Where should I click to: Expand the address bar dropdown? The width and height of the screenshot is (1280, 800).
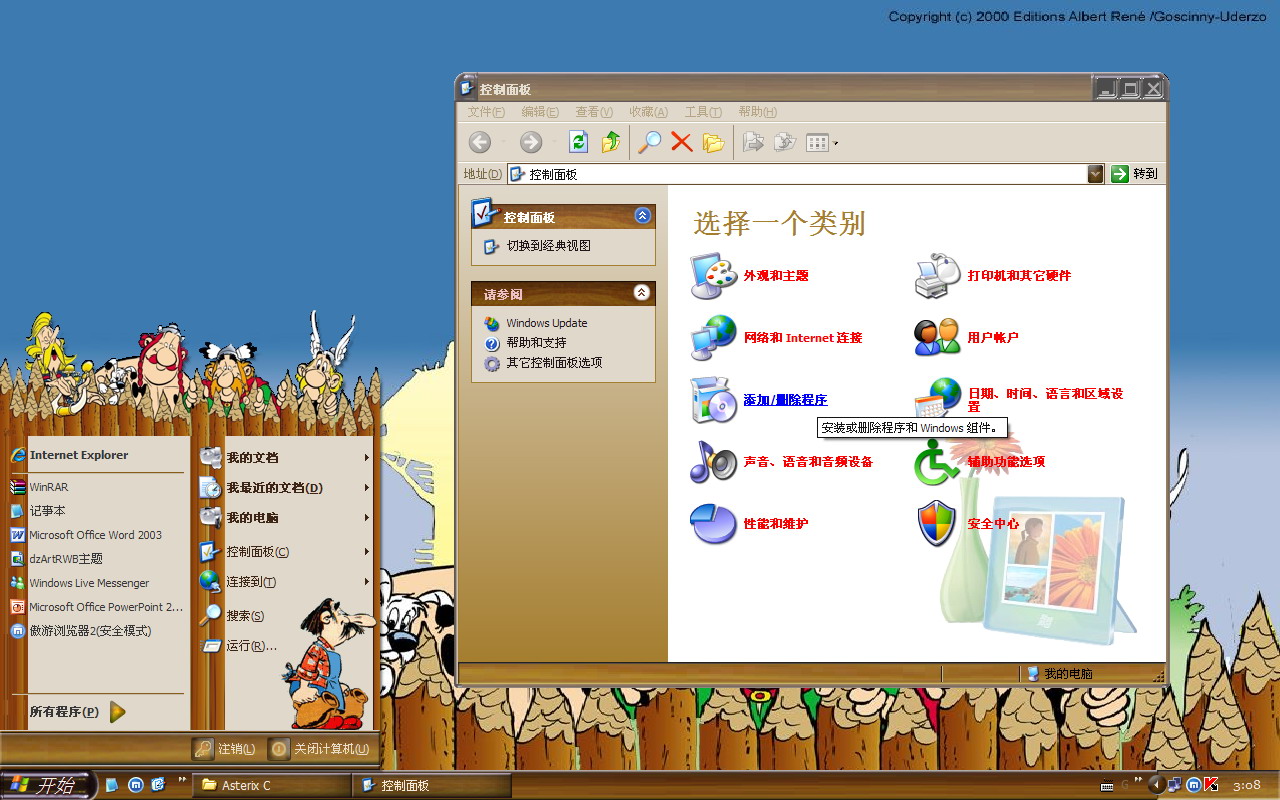[1096, 174]
